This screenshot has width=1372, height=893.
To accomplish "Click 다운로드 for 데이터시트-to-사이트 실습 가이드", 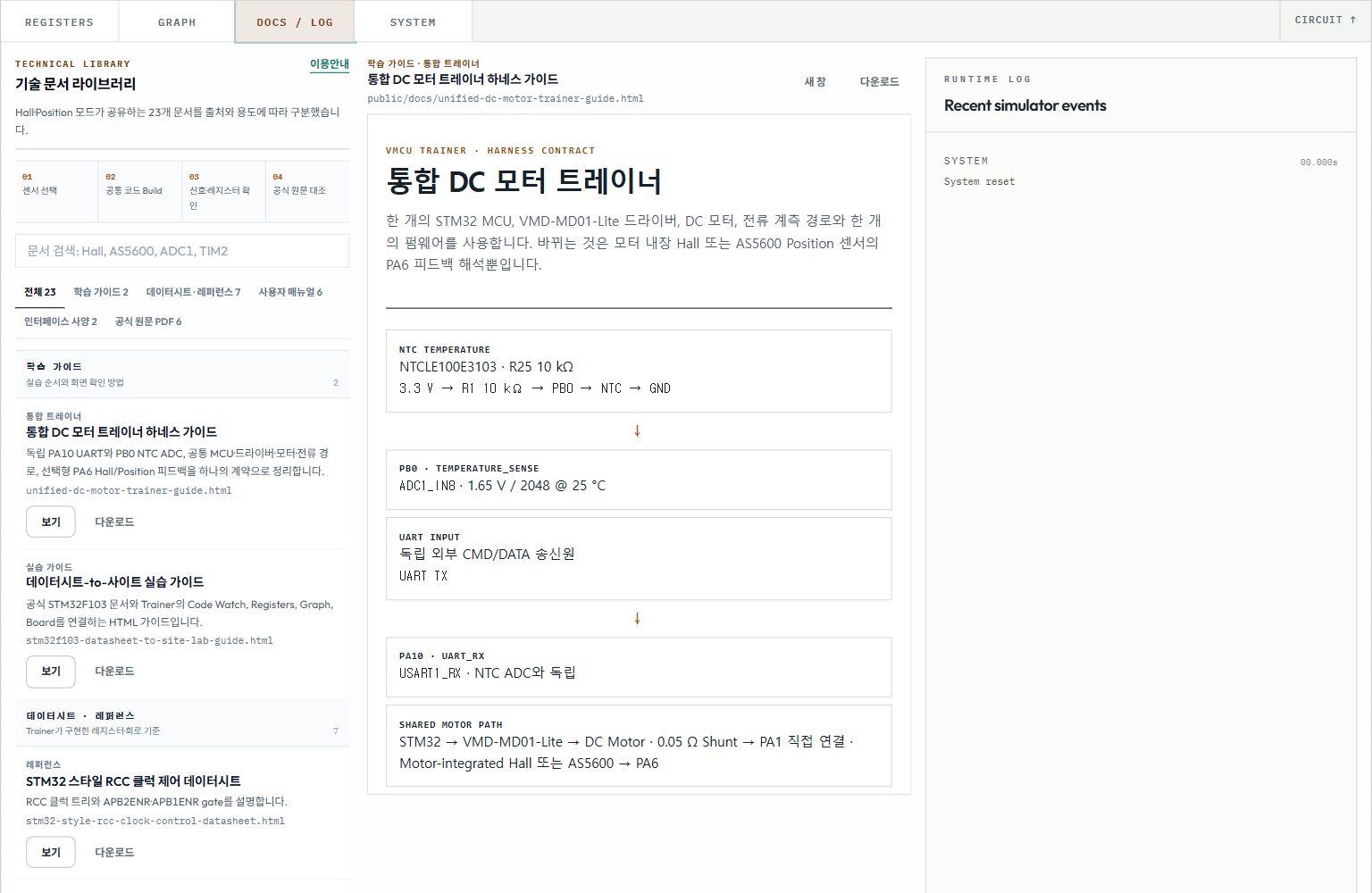I will click(x=114, y=672).
